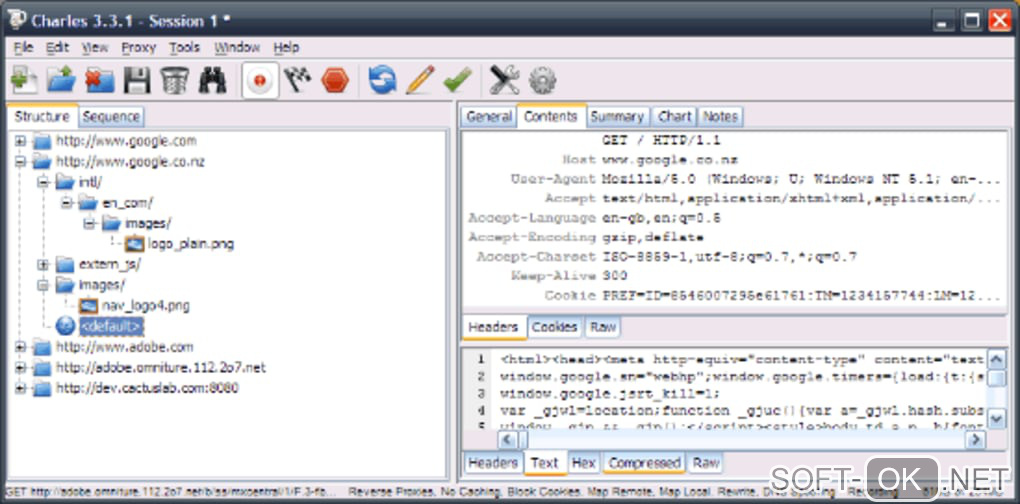Open the File menu
This screenshot has width=1020, height=504.
pyautogui.click(x=23, y=47)
